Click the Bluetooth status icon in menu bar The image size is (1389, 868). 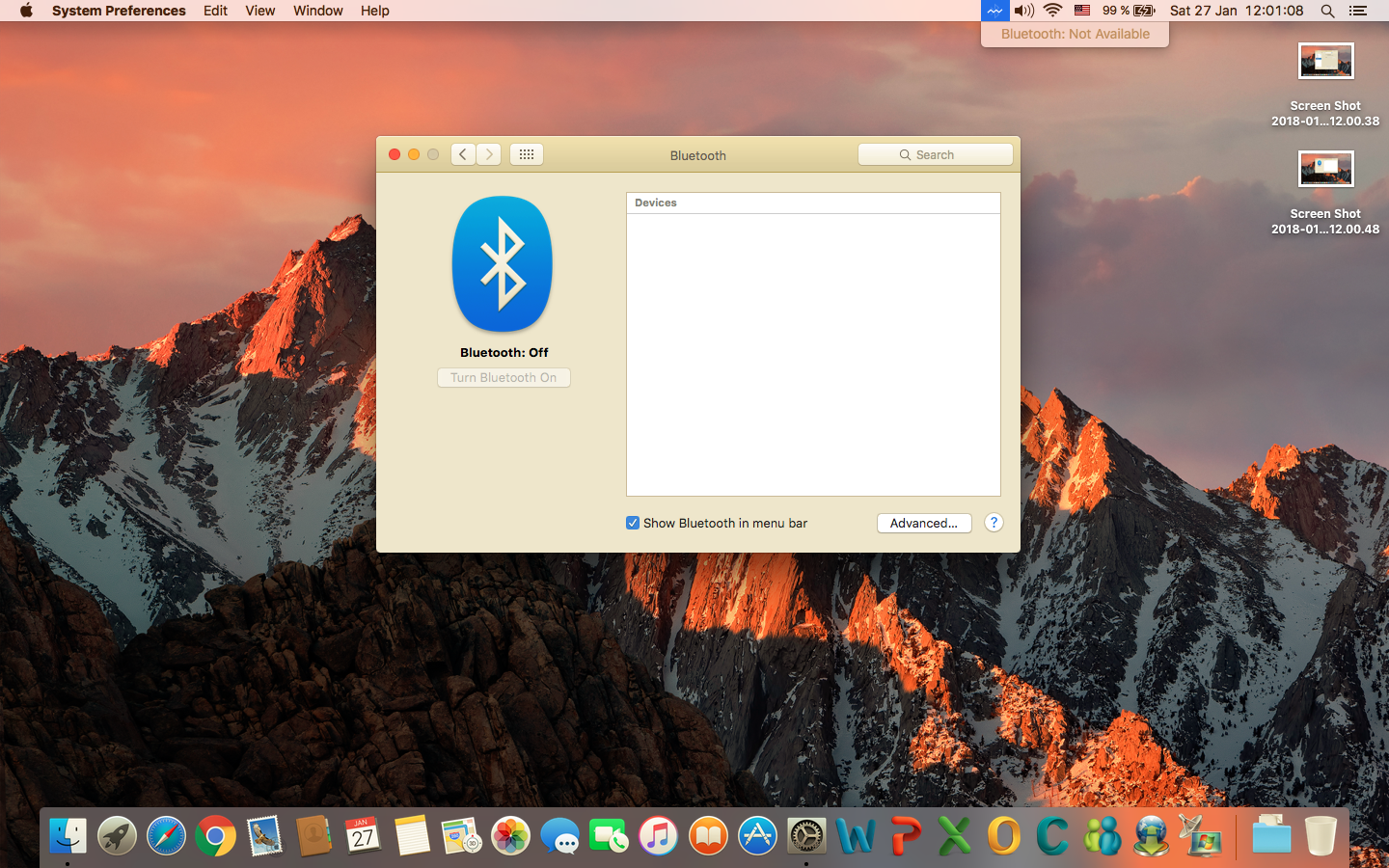click(x=994, y=11)
